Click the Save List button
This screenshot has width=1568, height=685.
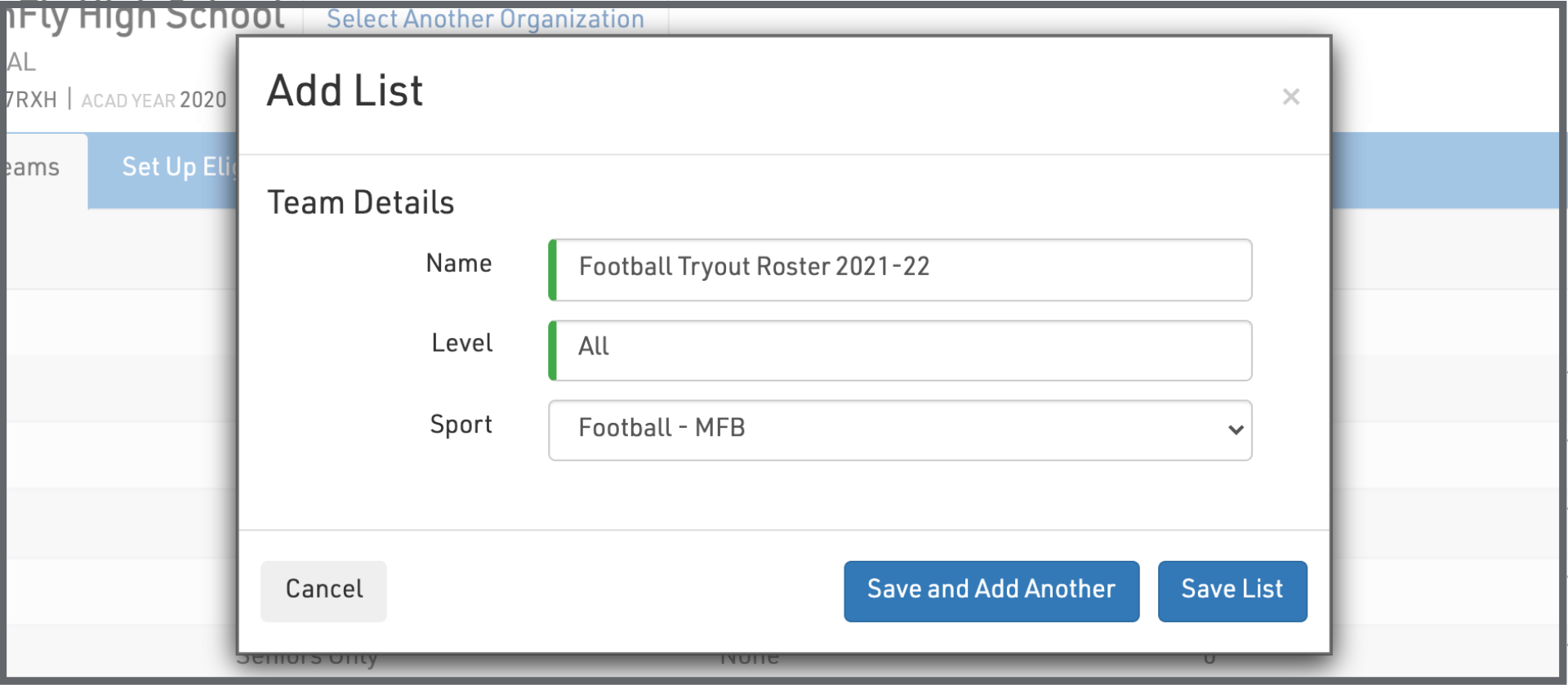[1232, 591]
